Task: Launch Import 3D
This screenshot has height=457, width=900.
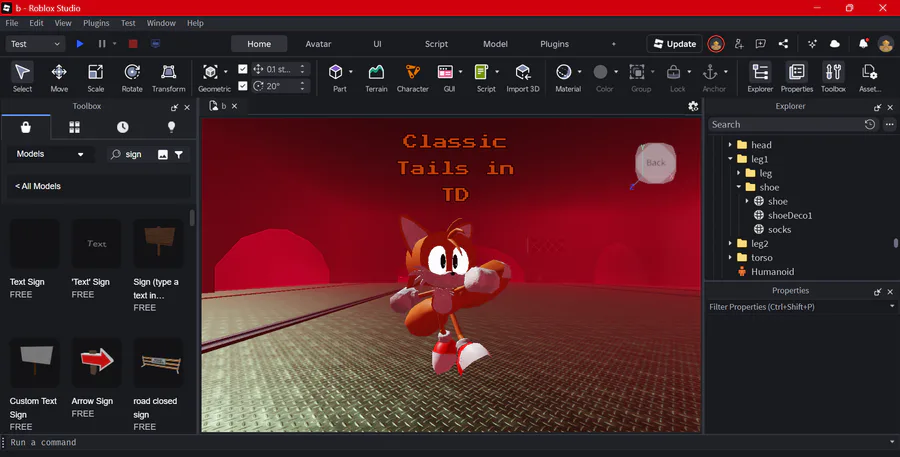Action: 523,77
